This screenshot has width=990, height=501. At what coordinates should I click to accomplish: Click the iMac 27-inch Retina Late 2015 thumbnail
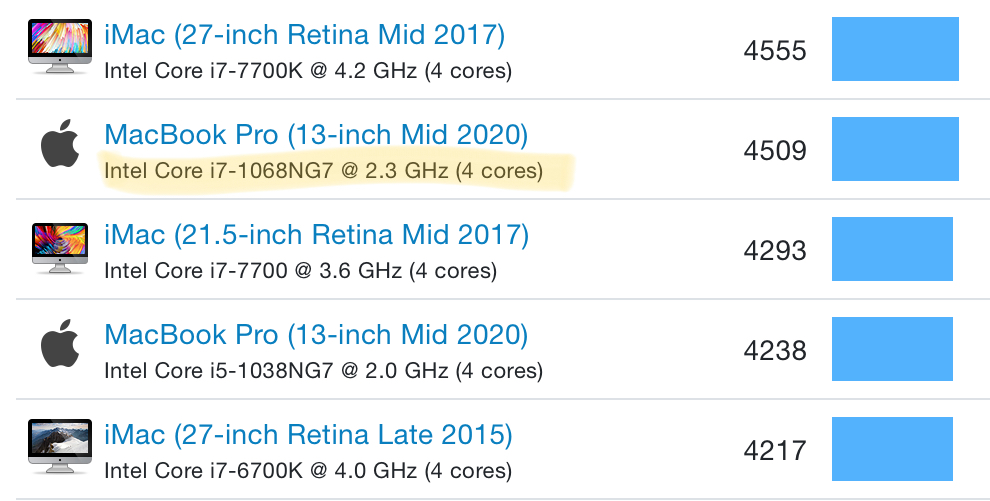[x=60, y=448]
